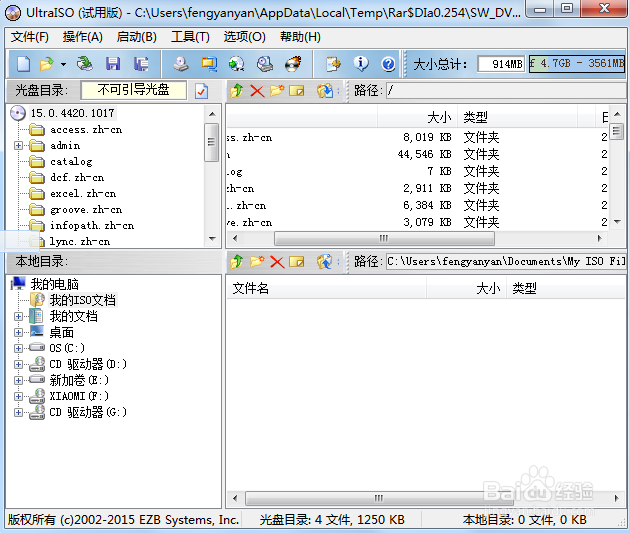The height and width of the screenshot is (533, 630).
Task: Click the Burn CD/DVD image icon
Action: click(x=293, y=64)
